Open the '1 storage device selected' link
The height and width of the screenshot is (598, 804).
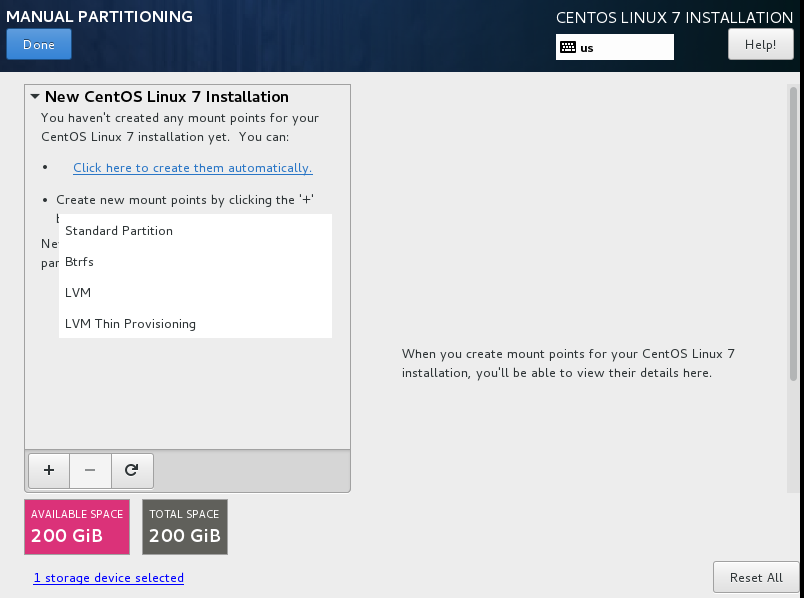pos(109,578)
